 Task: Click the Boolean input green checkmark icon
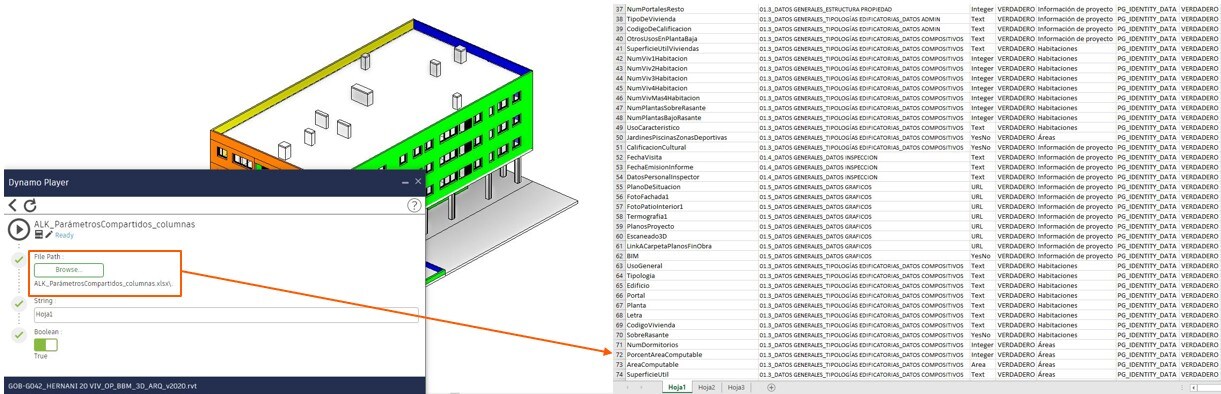click(19, 336)
